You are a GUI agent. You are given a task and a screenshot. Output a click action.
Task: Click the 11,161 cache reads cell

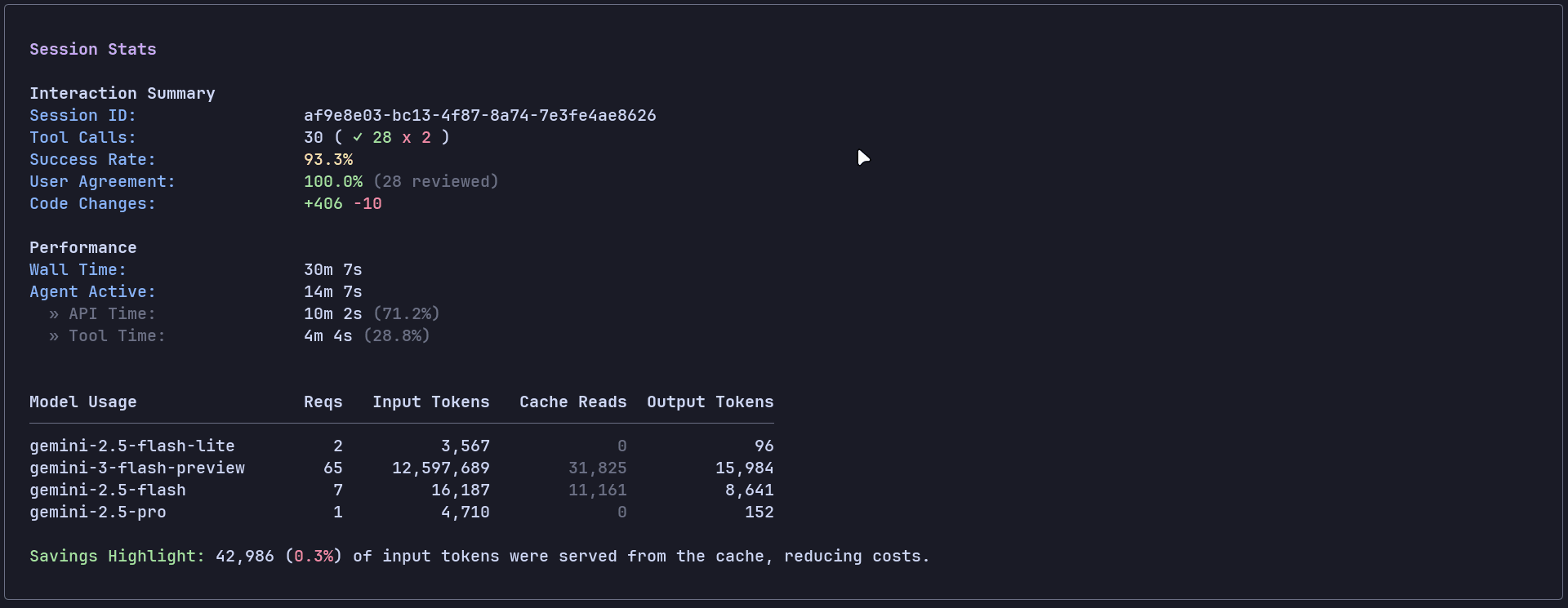click(598, 490)
